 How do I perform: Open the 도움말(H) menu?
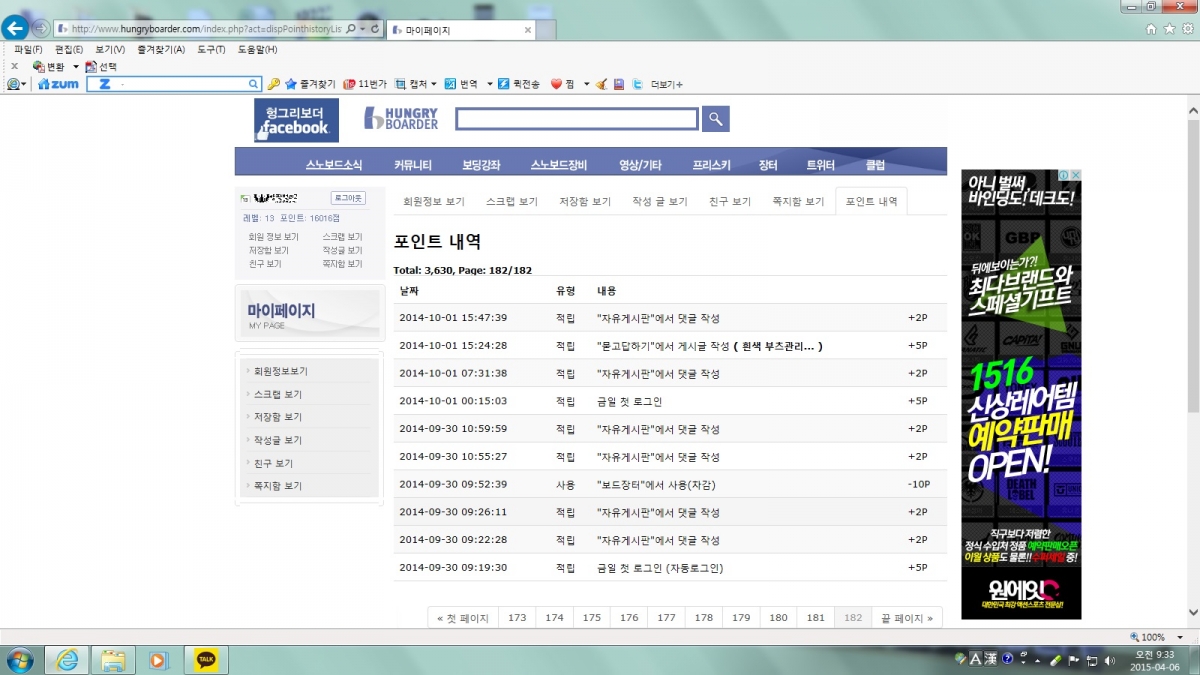pos(257,49)
